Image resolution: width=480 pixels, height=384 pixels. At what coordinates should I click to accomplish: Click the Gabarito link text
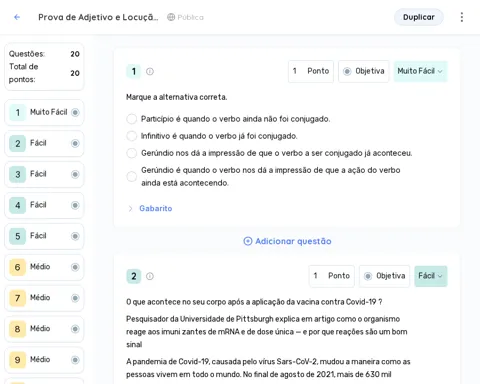pyautogui.click(x=156, y=208)
